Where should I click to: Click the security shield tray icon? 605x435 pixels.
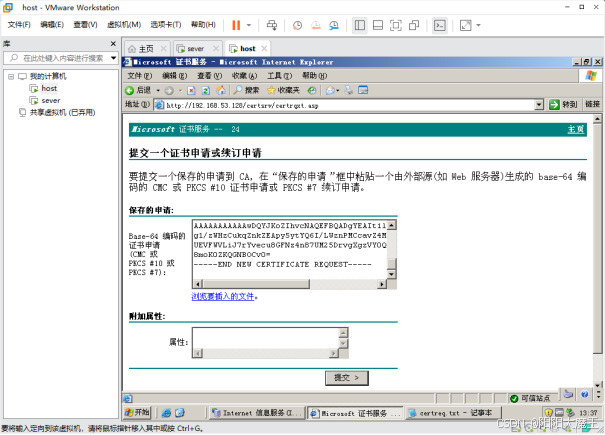tap(548, 413)
